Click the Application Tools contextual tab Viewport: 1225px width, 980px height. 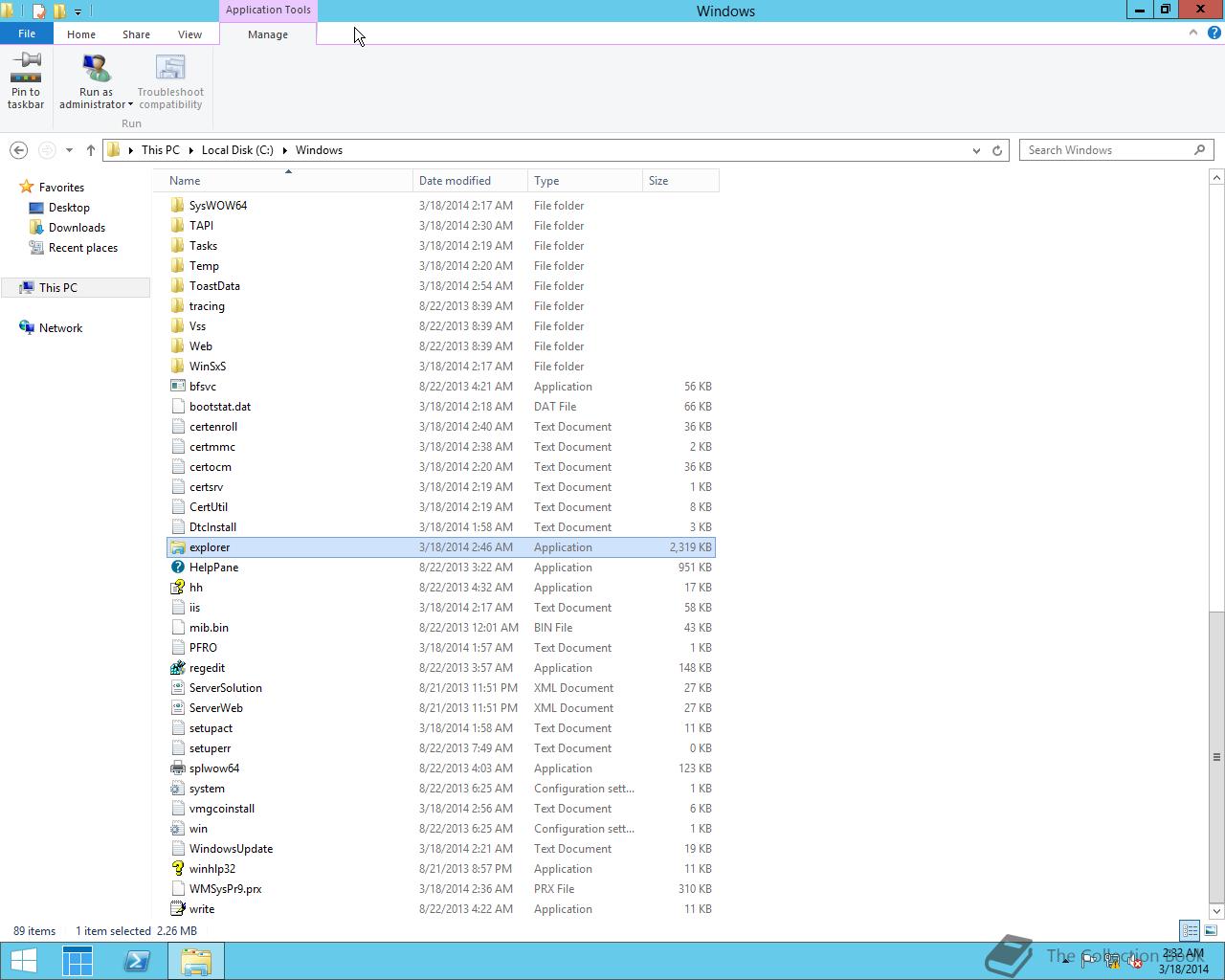(268, 11)
